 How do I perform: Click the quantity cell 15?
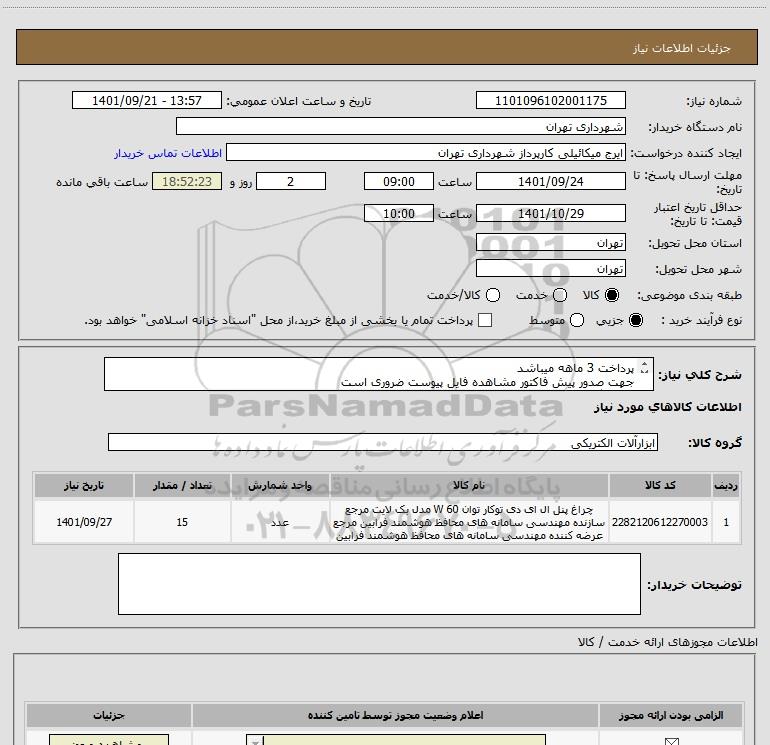(x=182, y=522)
